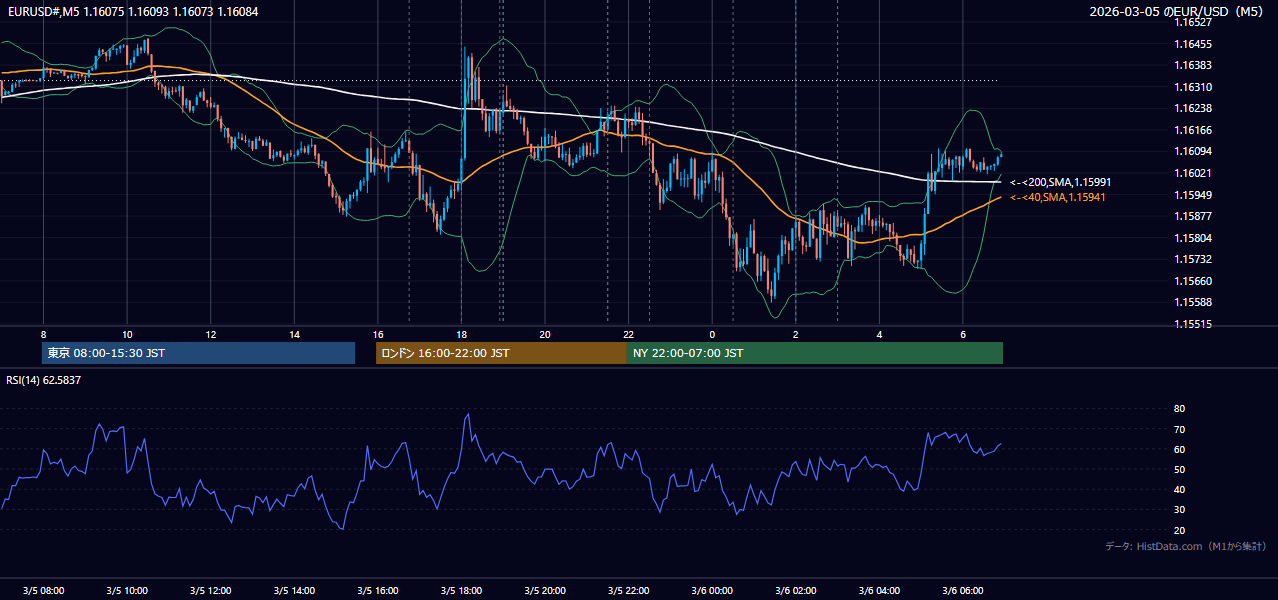
Task: Click price axis value 1.16238
Action: [1192, 108]
